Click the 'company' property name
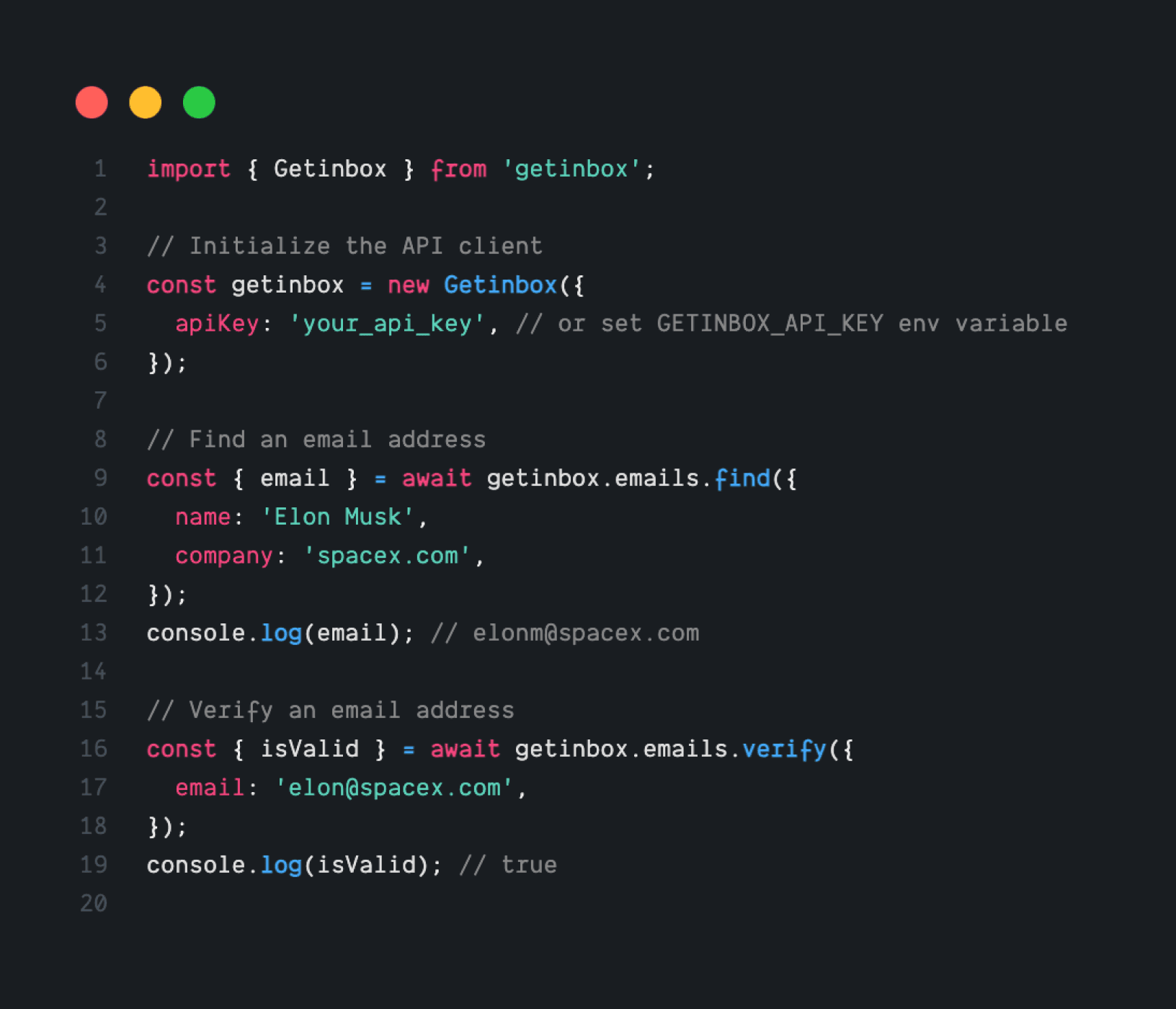The width and height of the screenshot is (1176, 1009). click(x=224, y=556)
